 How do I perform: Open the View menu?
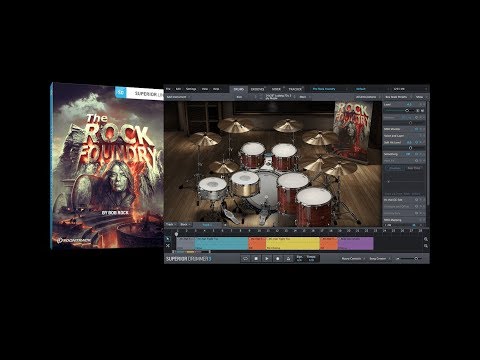(x=205, y=89)
